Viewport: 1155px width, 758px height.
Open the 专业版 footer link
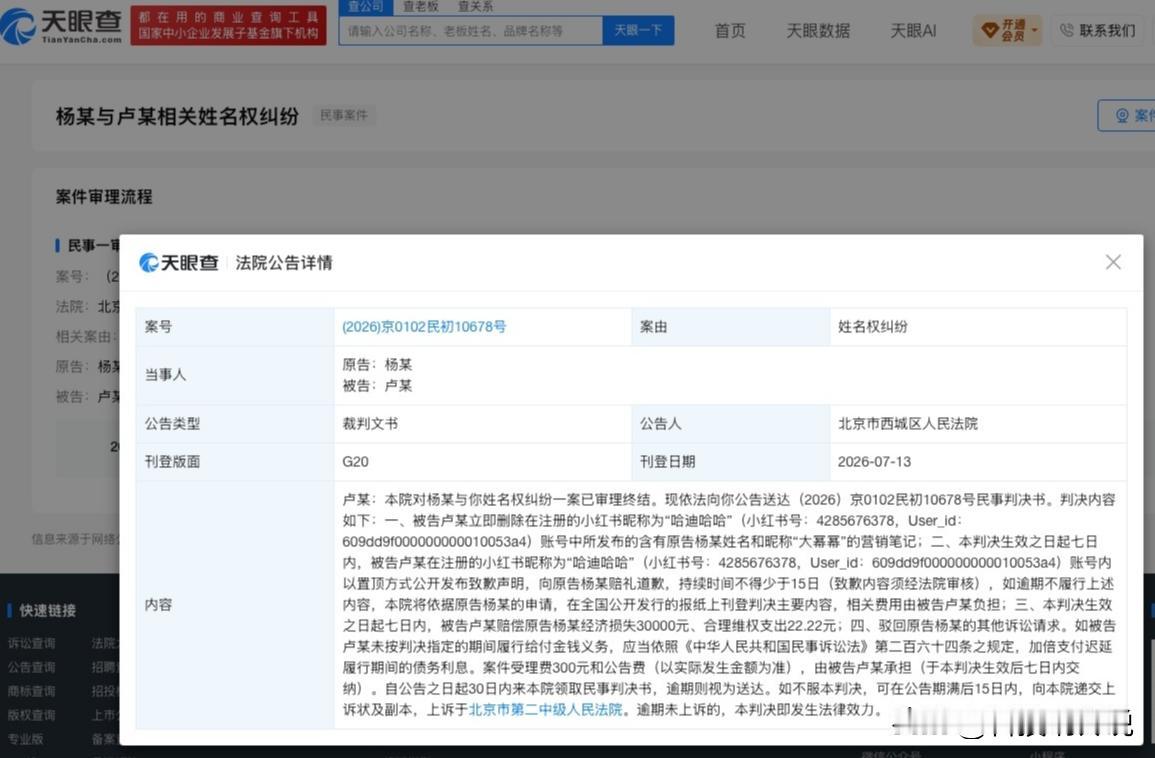point(26,738)
